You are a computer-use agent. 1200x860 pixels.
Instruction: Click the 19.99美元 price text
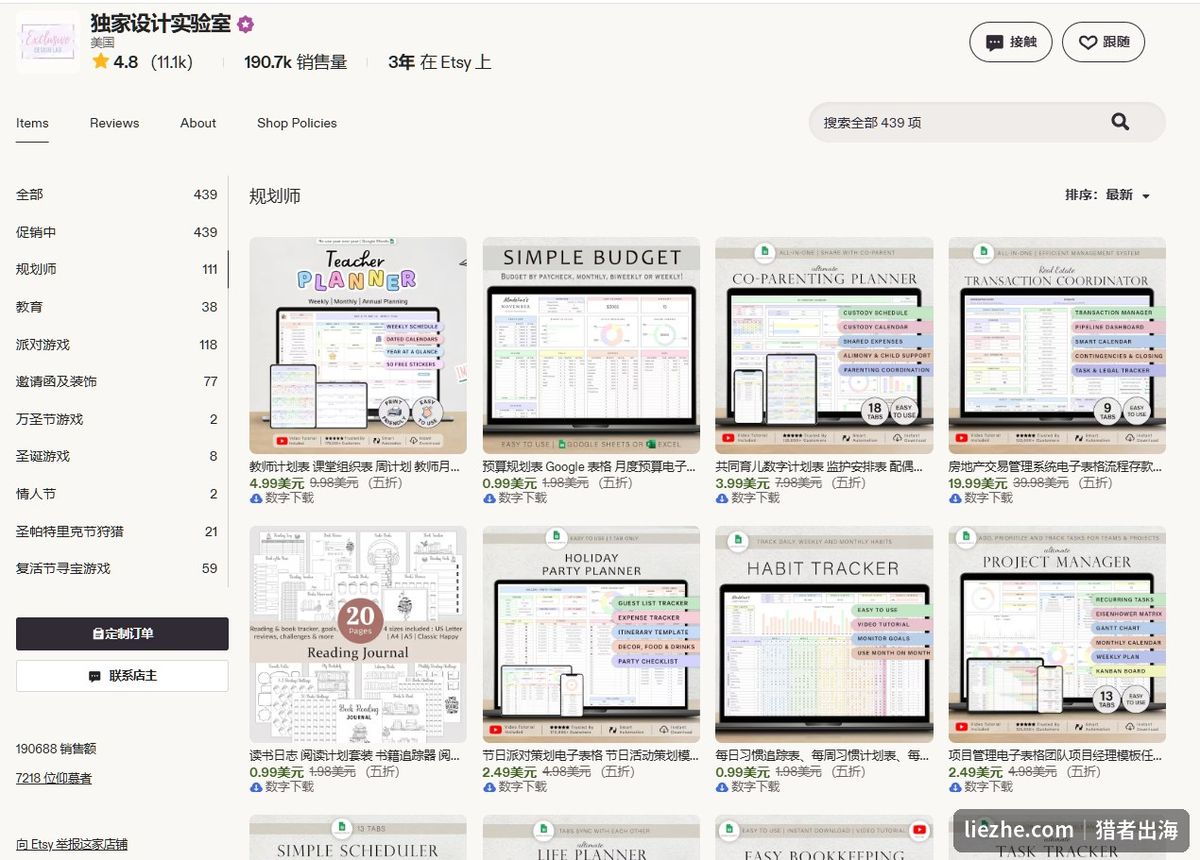pyautogui.click(x=978, y=483)
